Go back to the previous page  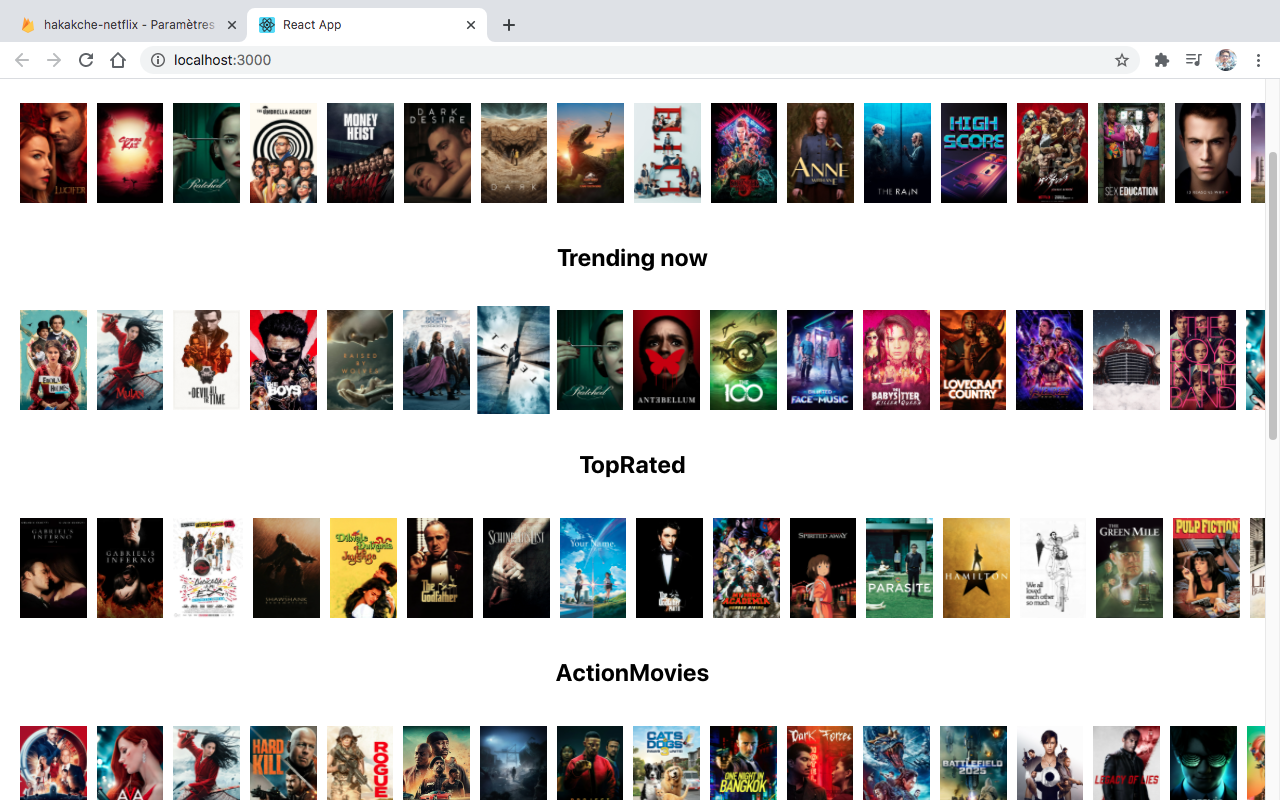pos(22,60)
